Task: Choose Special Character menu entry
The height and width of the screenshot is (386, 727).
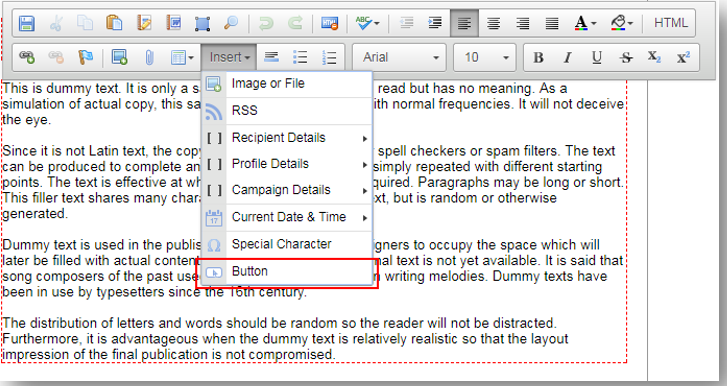Action: coord(287,244)
